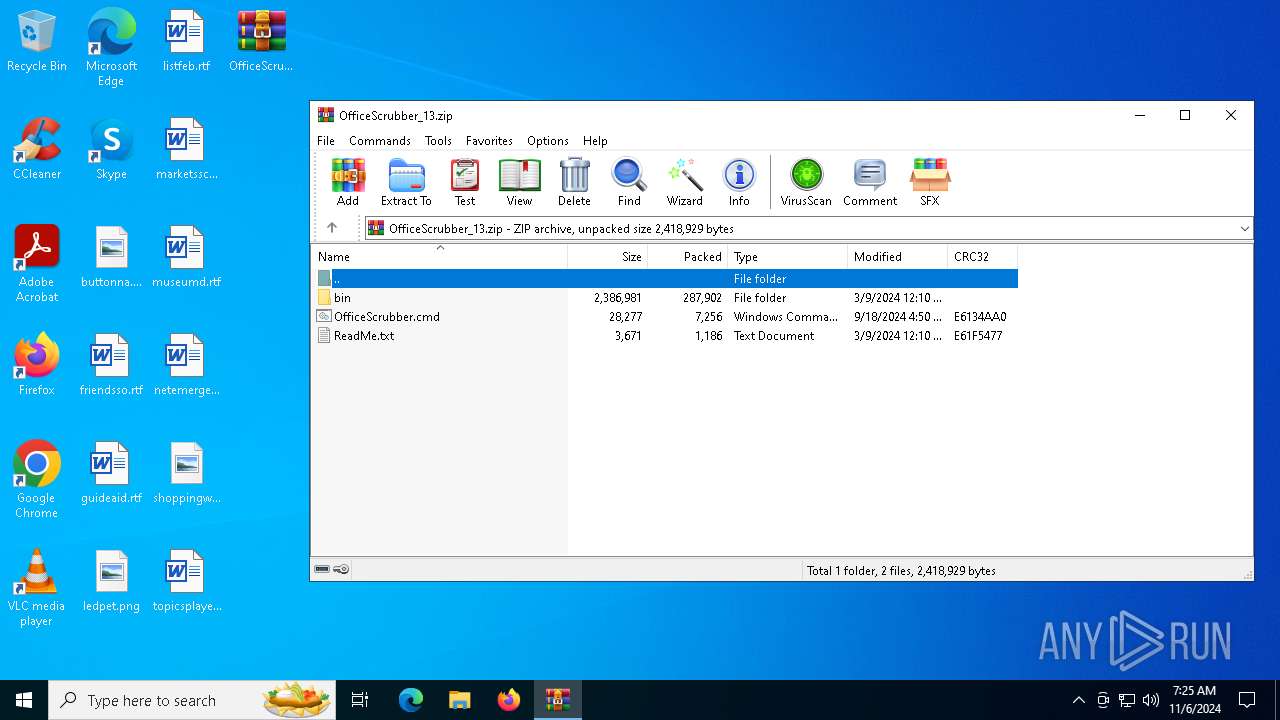This screenshot has height=720, width=1280.
Task: Click the ReadMe.txt Text Document type cell
Action: (x=774, y=335)
